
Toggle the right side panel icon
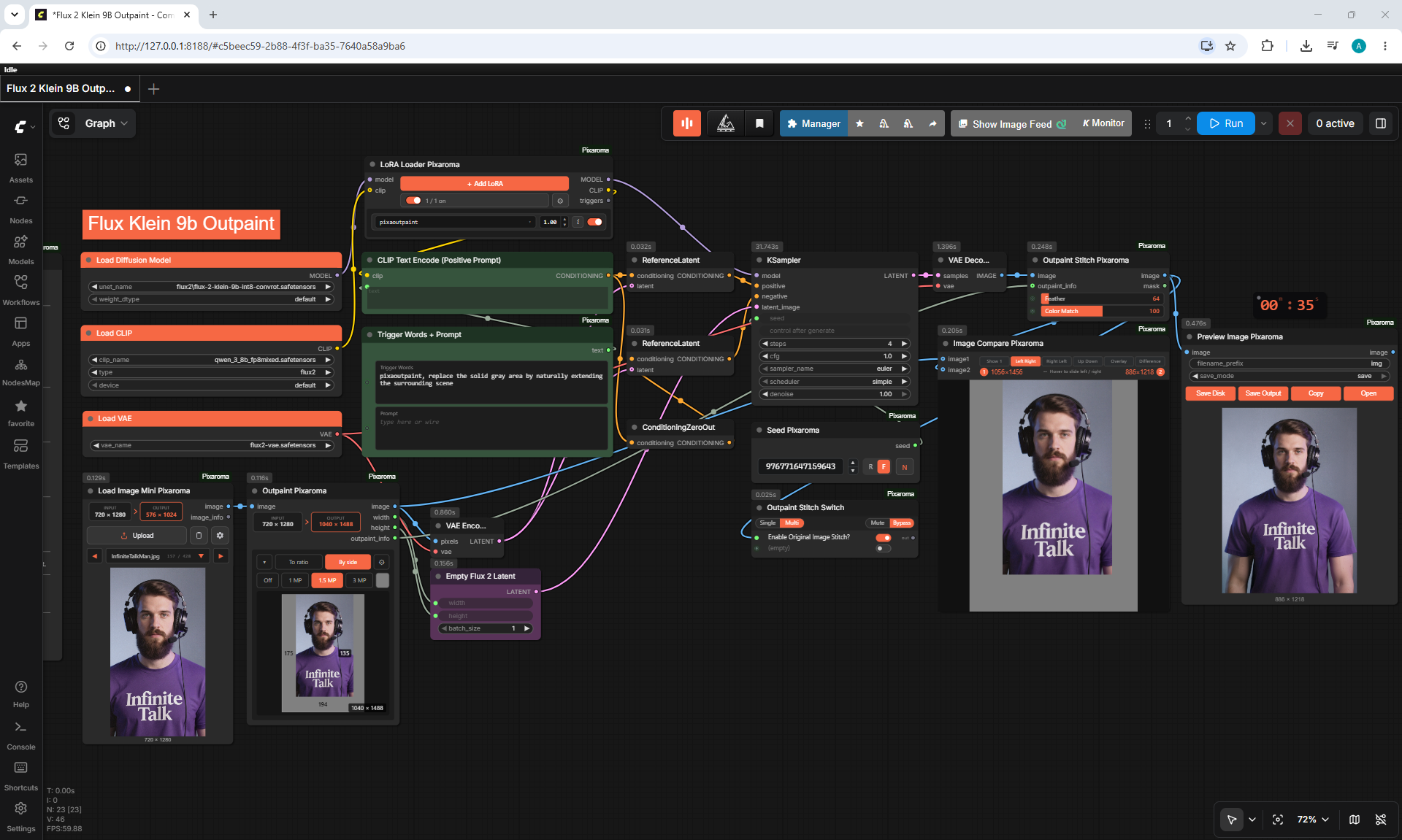(x=1381, y=123)
